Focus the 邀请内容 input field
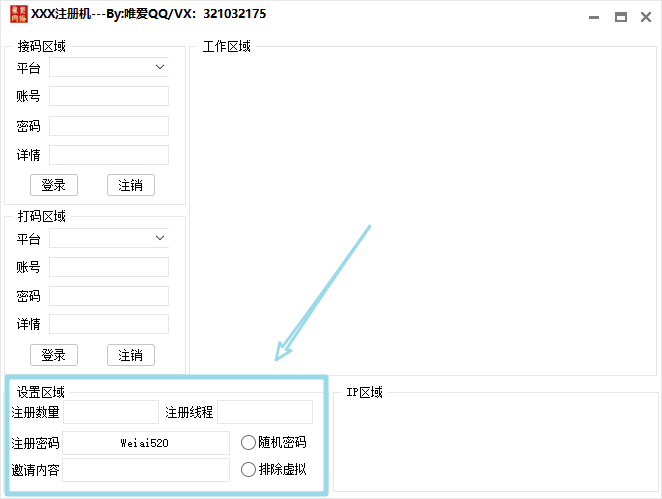662x499 pixels. pos(146,470)
